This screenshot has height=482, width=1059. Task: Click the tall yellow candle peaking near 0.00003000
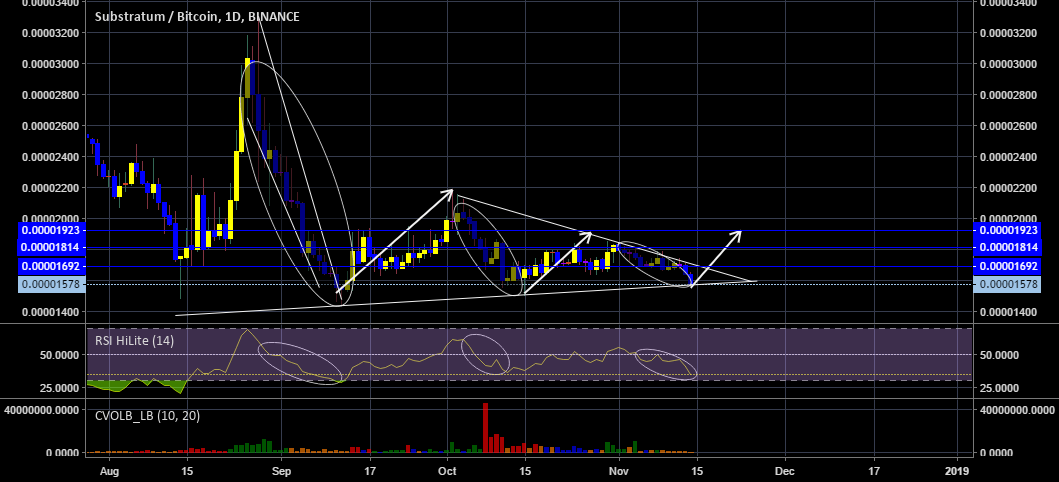(247, 78)
